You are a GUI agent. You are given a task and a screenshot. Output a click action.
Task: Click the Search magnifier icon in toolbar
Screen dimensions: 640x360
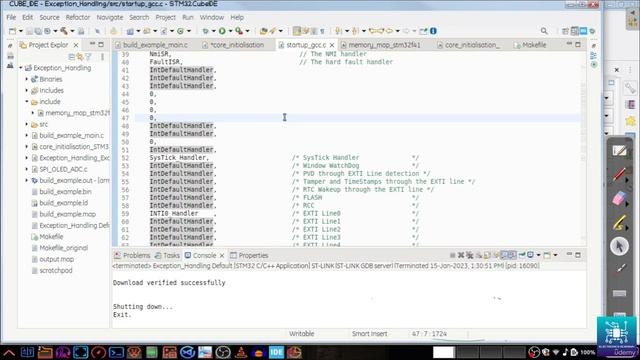tap(544, 31)
